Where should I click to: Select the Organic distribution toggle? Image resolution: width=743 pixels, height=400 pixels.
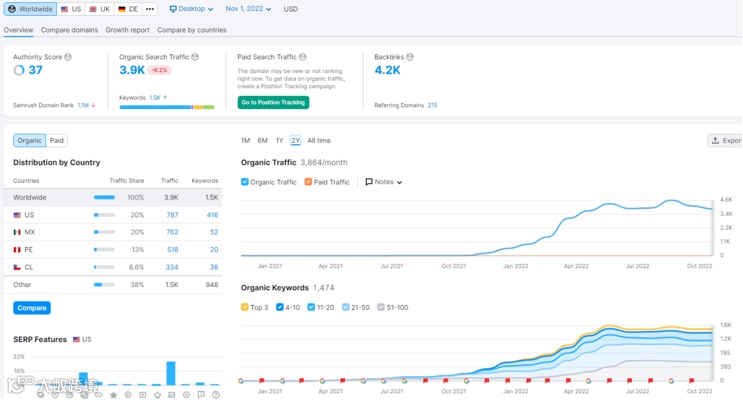tap(29, 141)
